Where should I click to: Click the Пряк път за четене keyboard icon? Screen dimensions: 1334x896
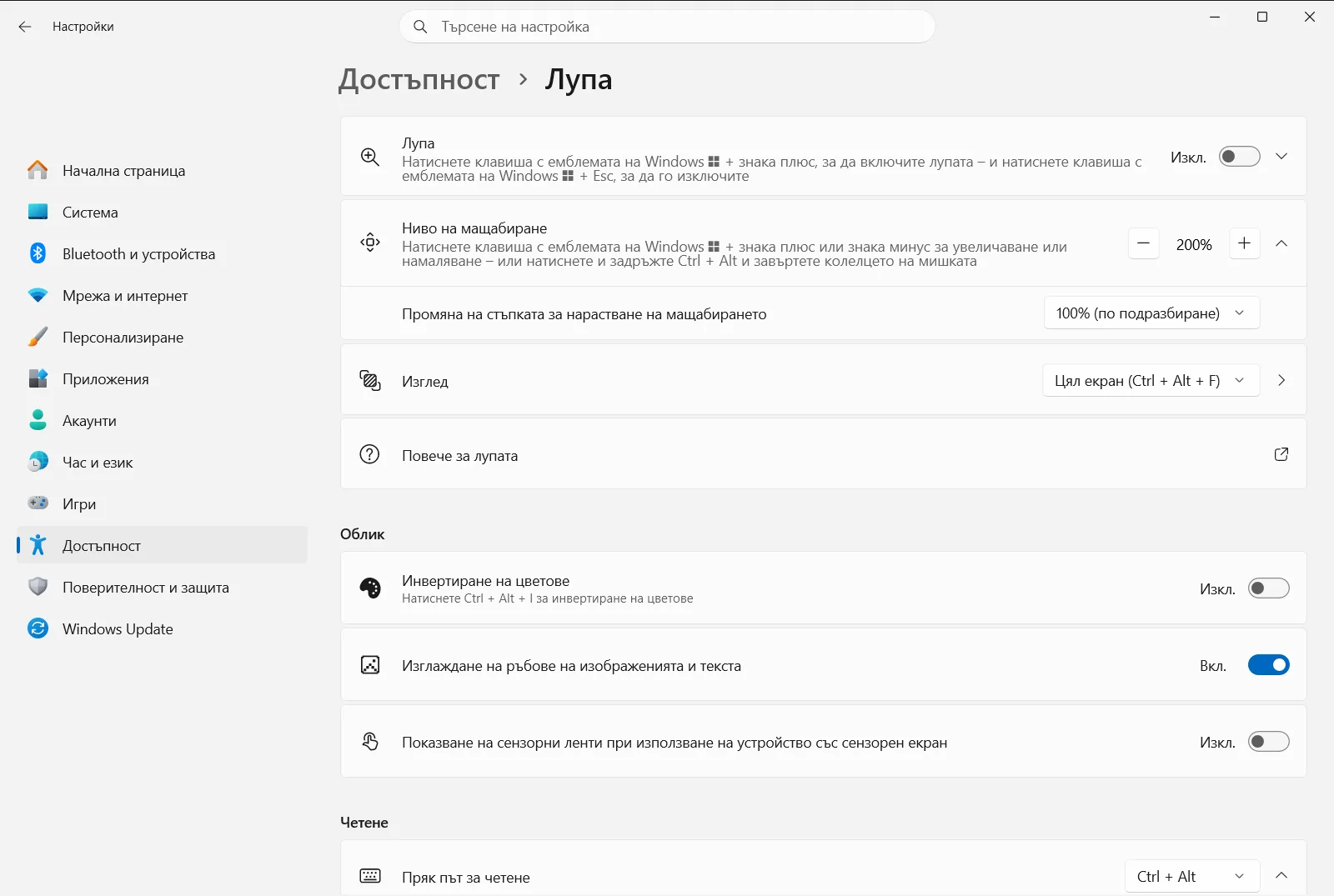[x=370, y=876]
